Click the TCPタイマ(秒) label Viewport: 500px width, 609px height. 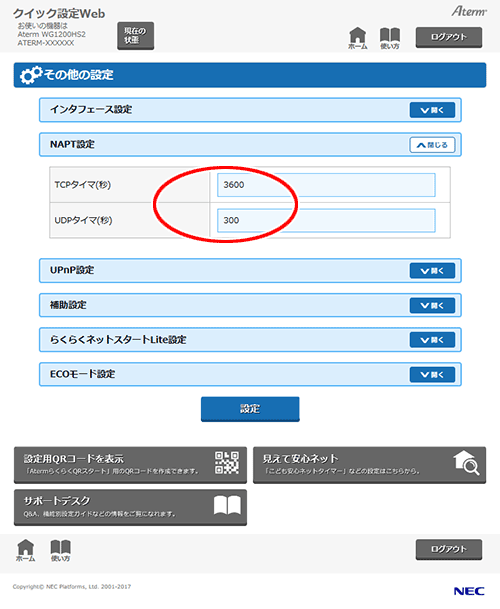(83, 185)
